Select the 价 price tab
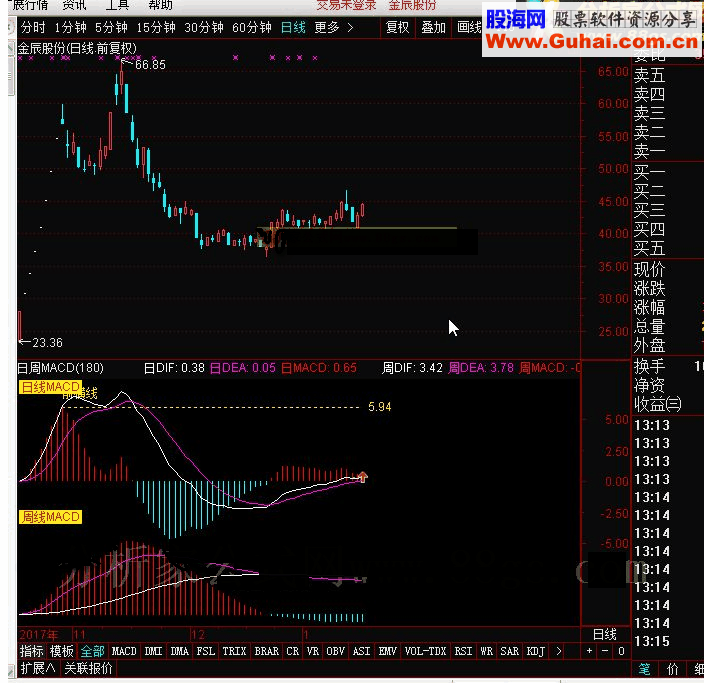The image size is (704, 683). click(673, 670)
